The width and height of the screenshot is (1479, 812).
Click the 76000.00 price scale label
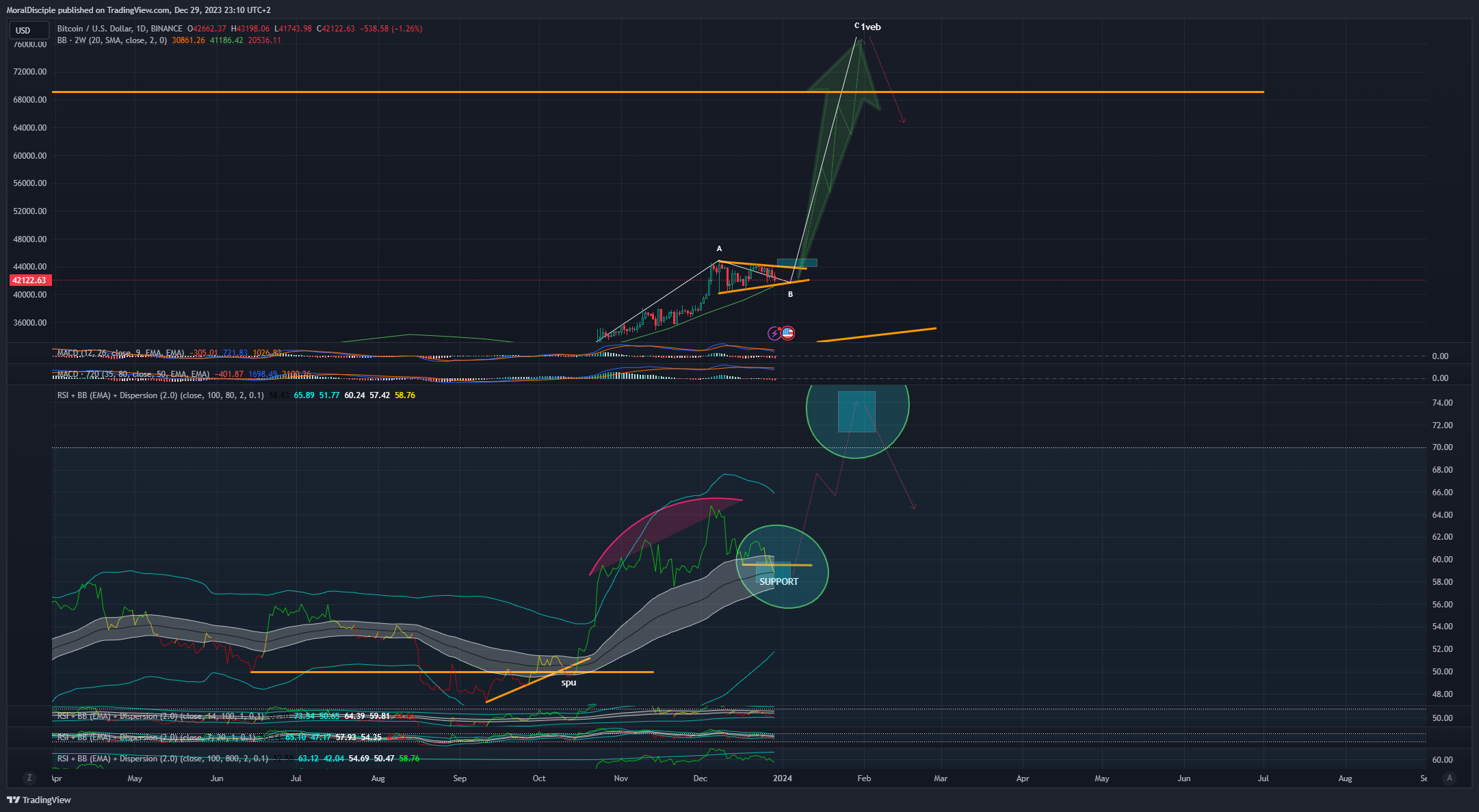(30, 44)
